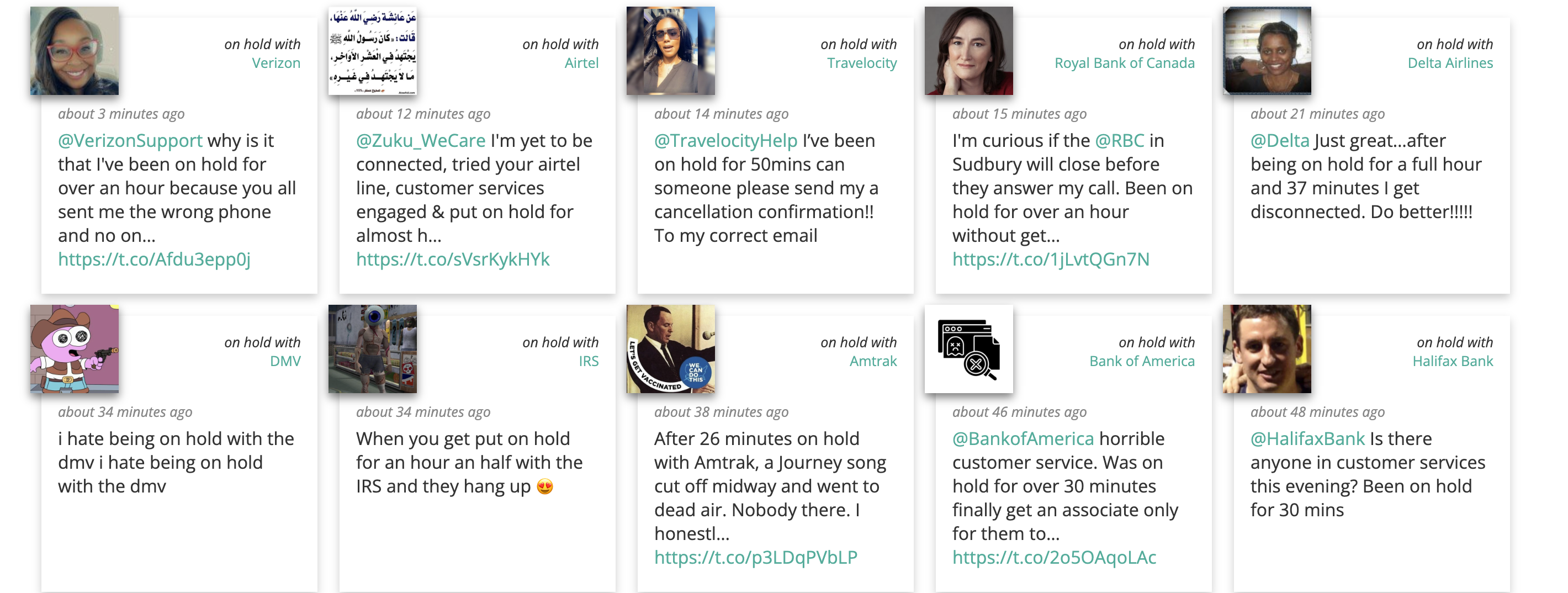Select the Airtel company label
Image resolution: width=1568 pixels, height=593 pixels.
[582, 63]
